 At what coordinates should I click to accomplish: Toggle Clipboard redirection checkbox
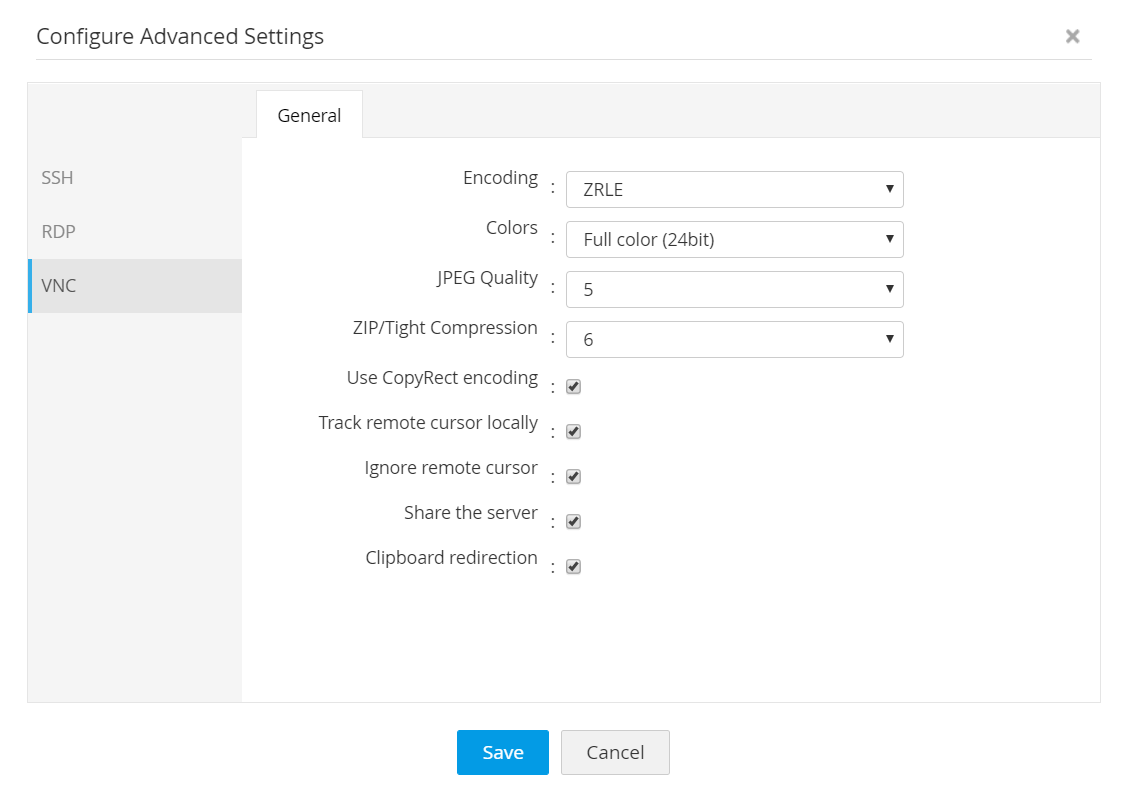click(x=574, y=567)
